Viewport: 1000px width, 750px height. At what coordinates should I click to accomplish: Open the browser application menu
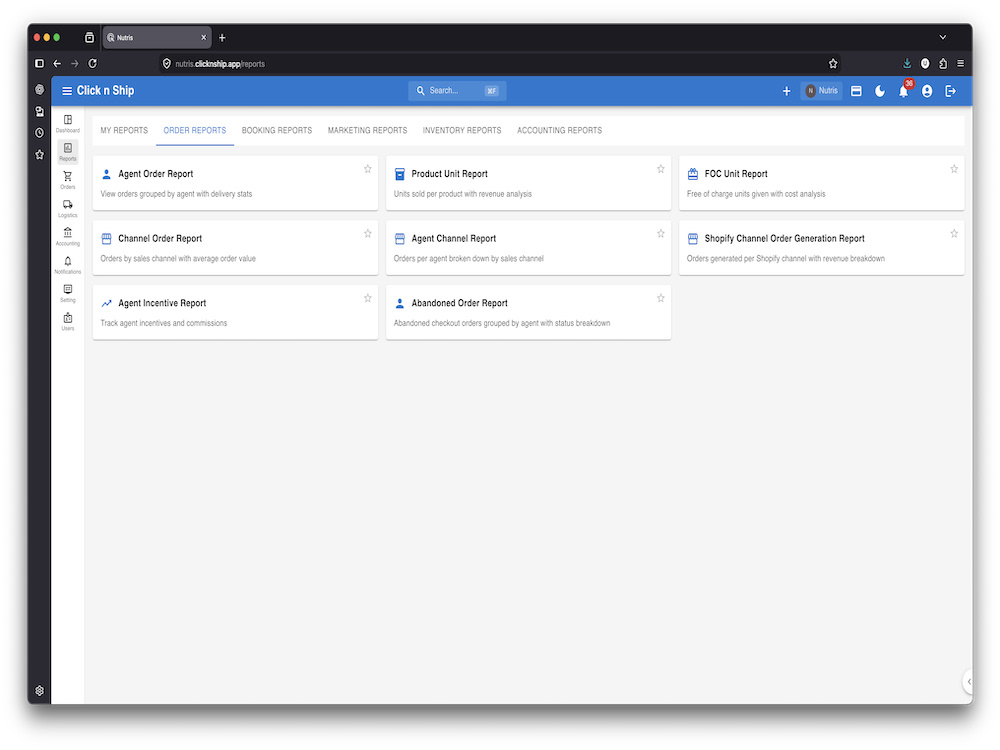[960, 63]
